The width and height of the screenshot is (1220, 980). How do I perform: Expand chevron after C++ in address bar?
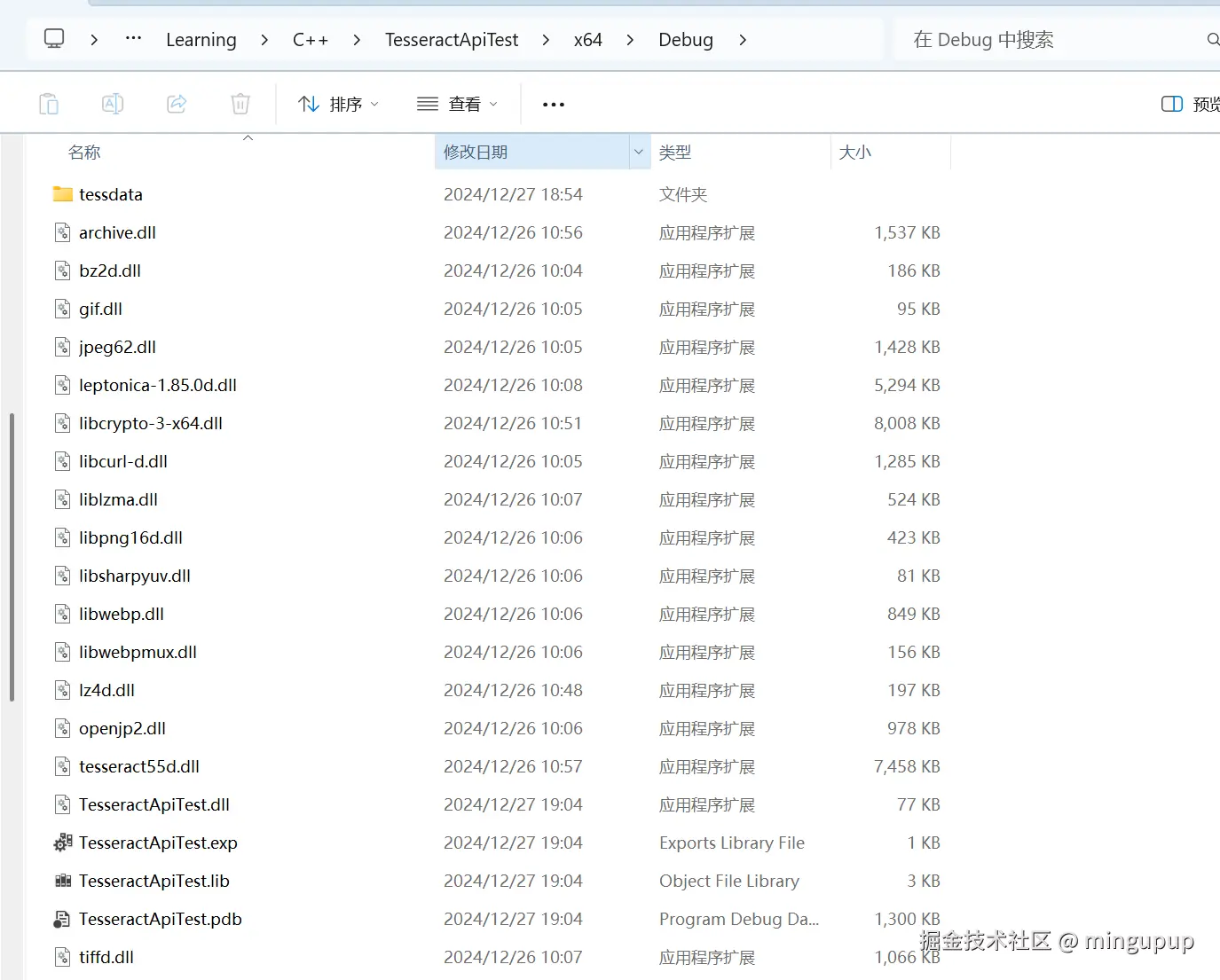(x=357, y=40)
